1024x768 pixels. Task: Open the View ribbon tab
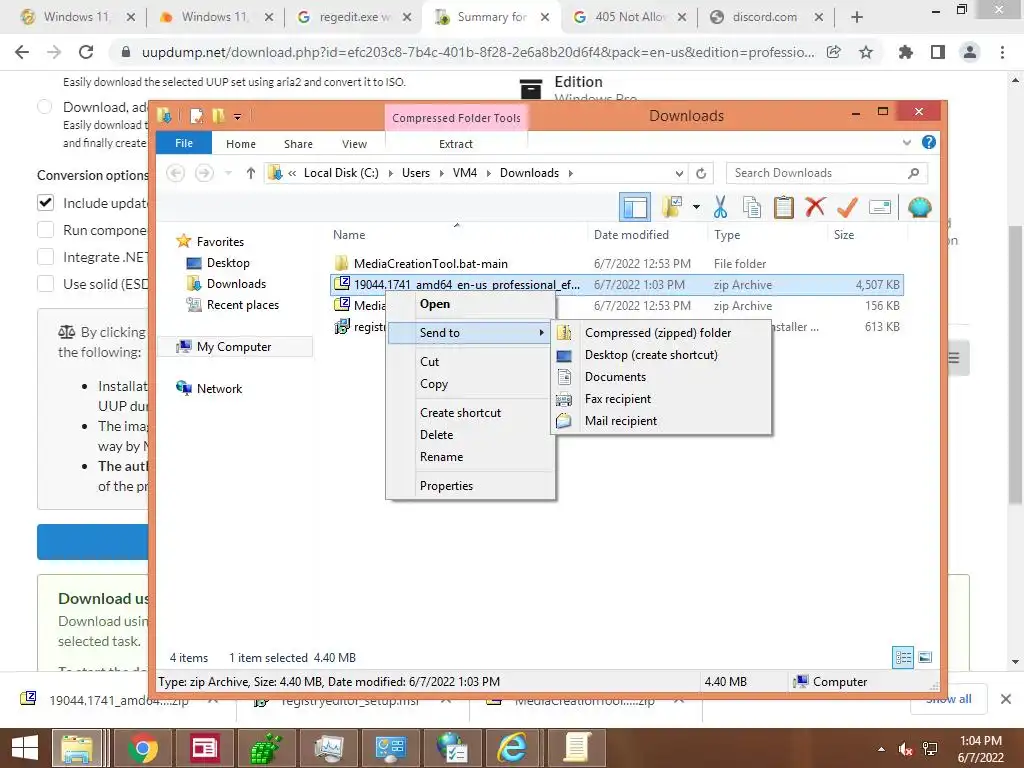pyautogui.click(x=354, y=144)
